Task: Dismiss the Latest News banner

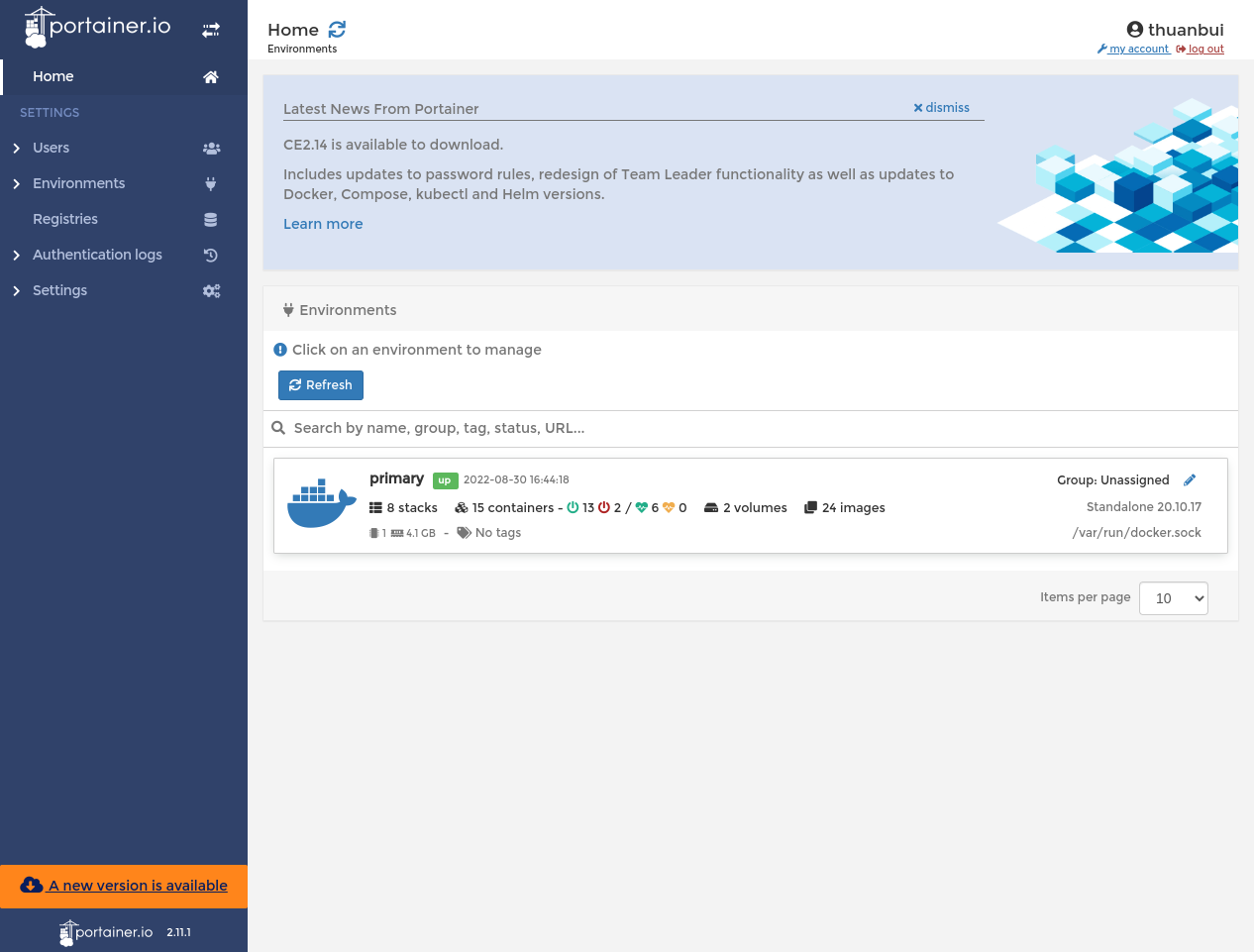Action: (941, 108)
